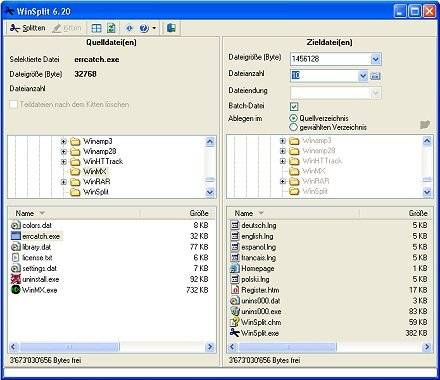
Task: Select the gewählten Verzeichnis radio button
Action: coord(293,127)
